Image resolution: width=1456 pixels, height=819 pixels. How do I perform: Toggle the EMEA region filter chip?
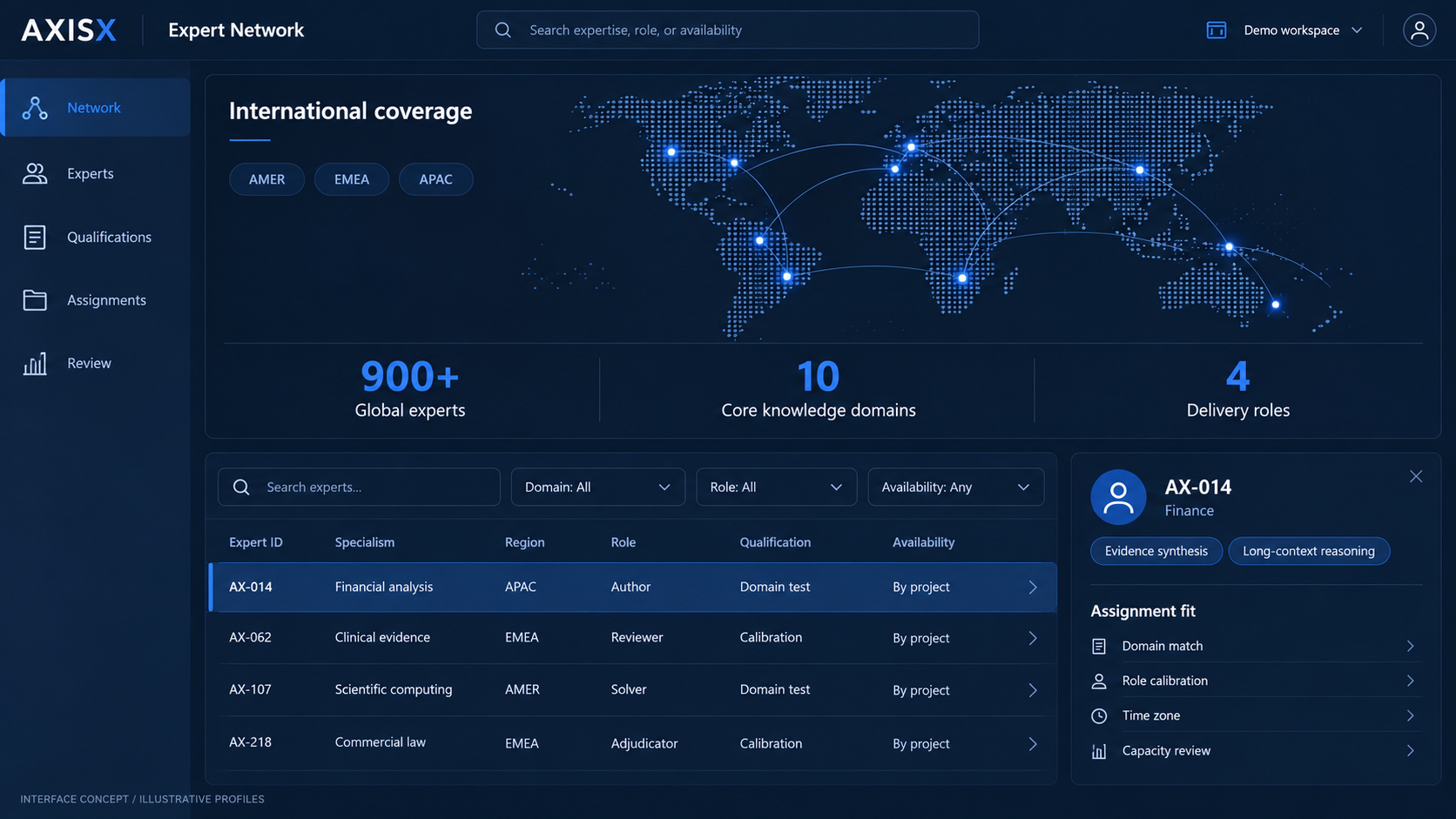352,179
